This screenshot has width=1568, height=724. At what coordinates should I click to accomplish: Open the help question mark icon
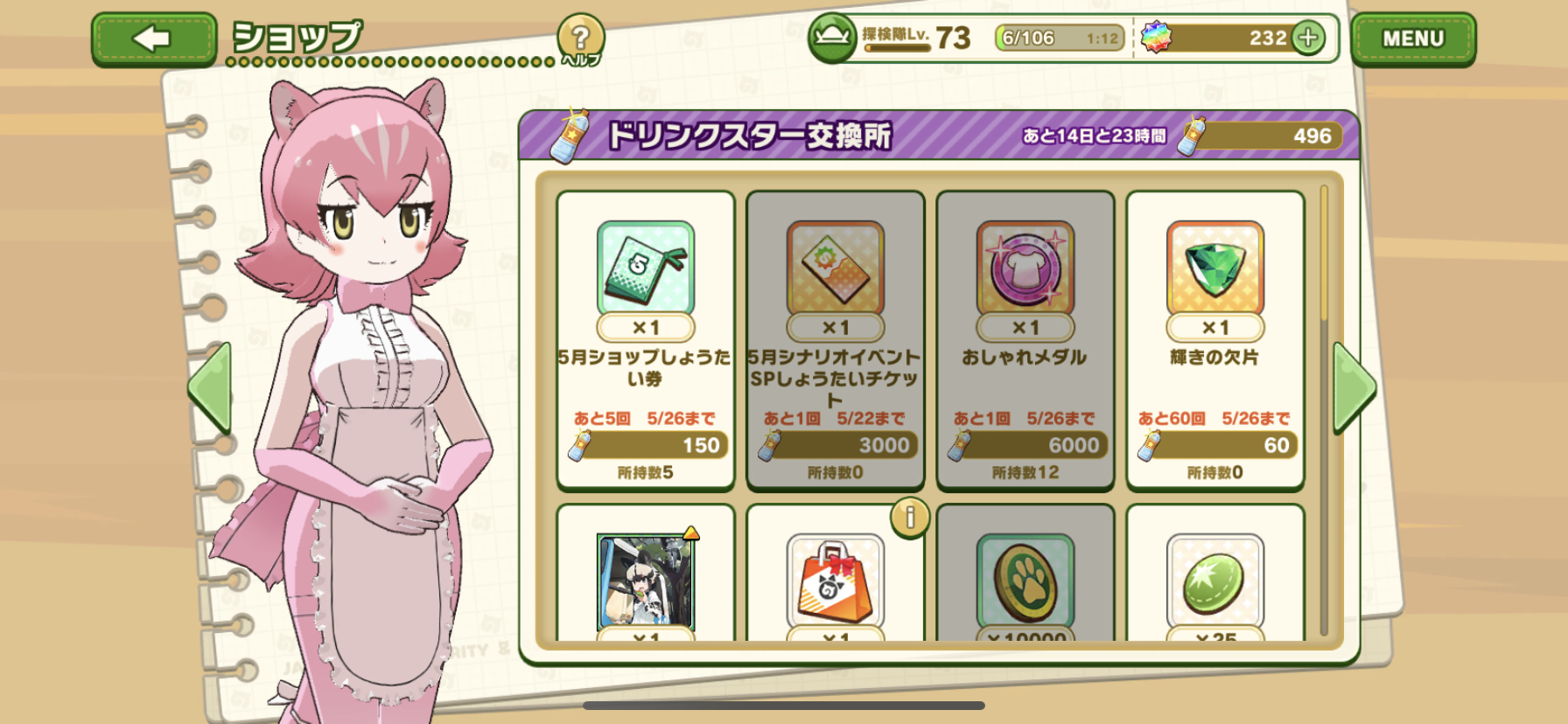[581, 38]
